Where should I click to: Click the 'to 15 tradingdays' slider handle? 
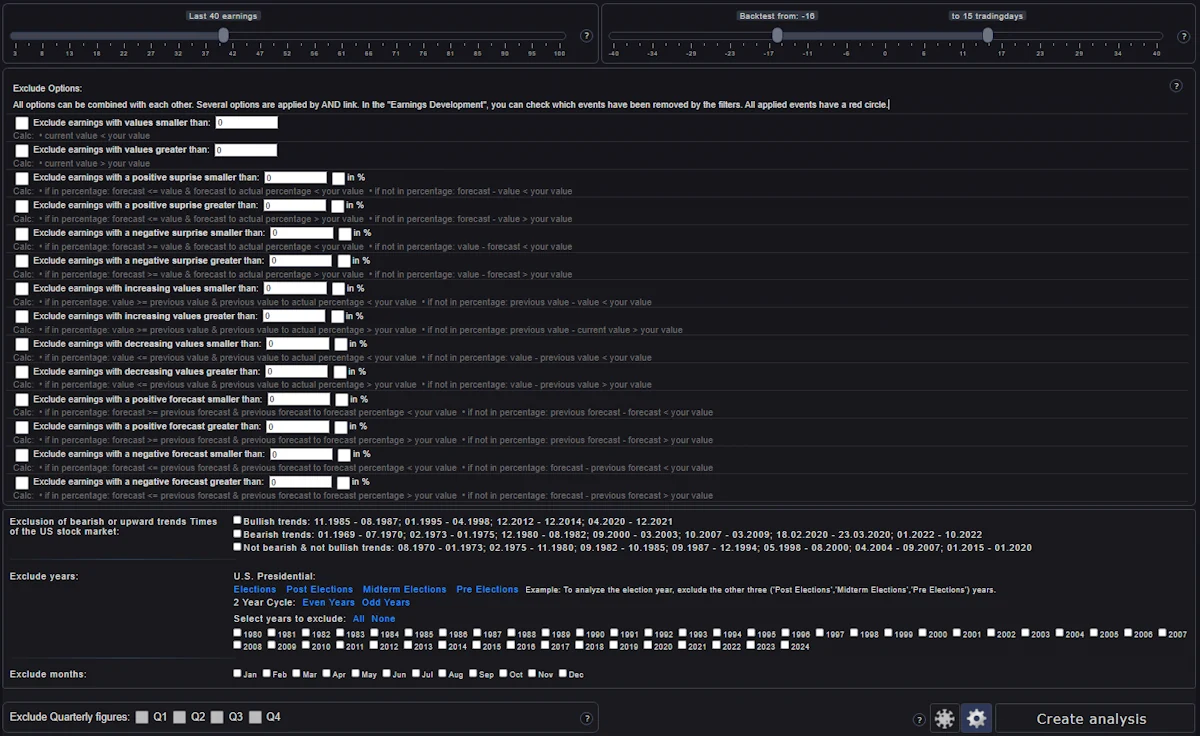coord(987,35)
